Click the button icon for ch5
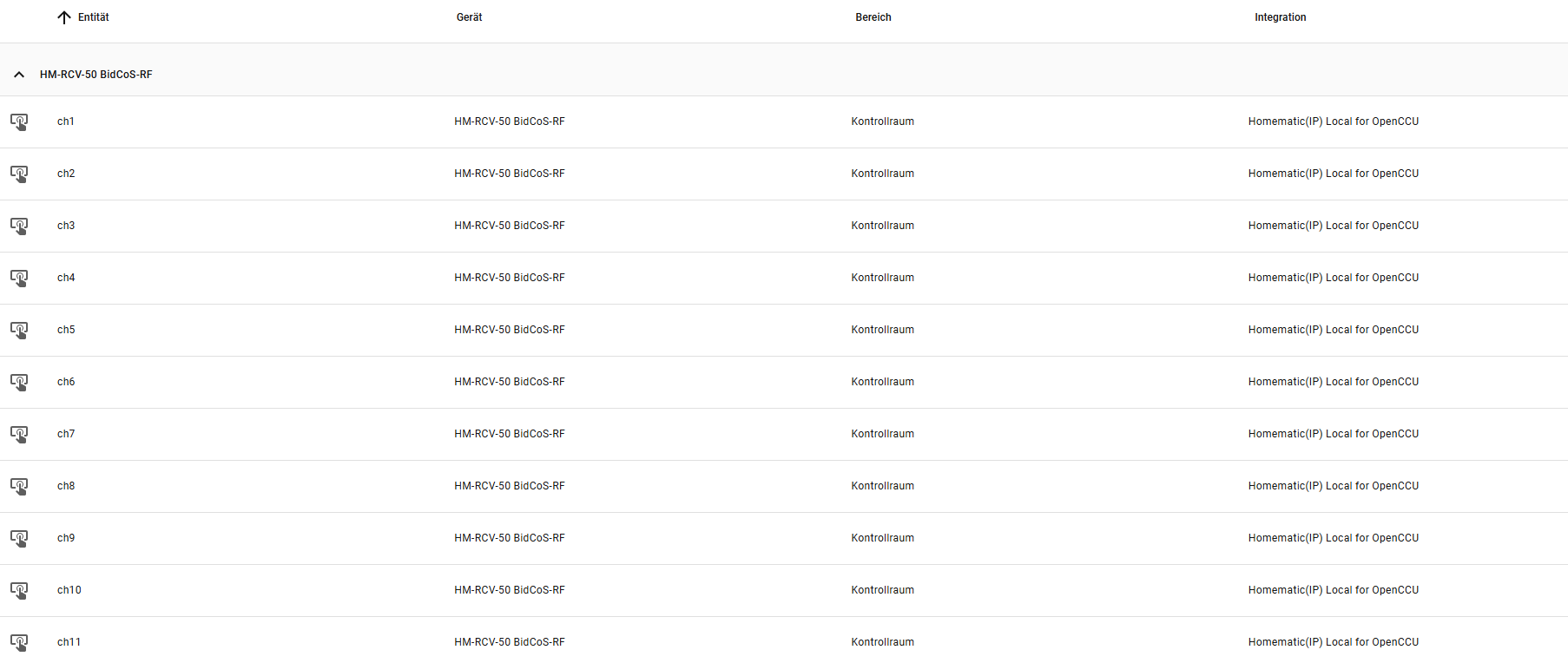Viewport: 1568px width, 663px height. click(x=19, y=330)
